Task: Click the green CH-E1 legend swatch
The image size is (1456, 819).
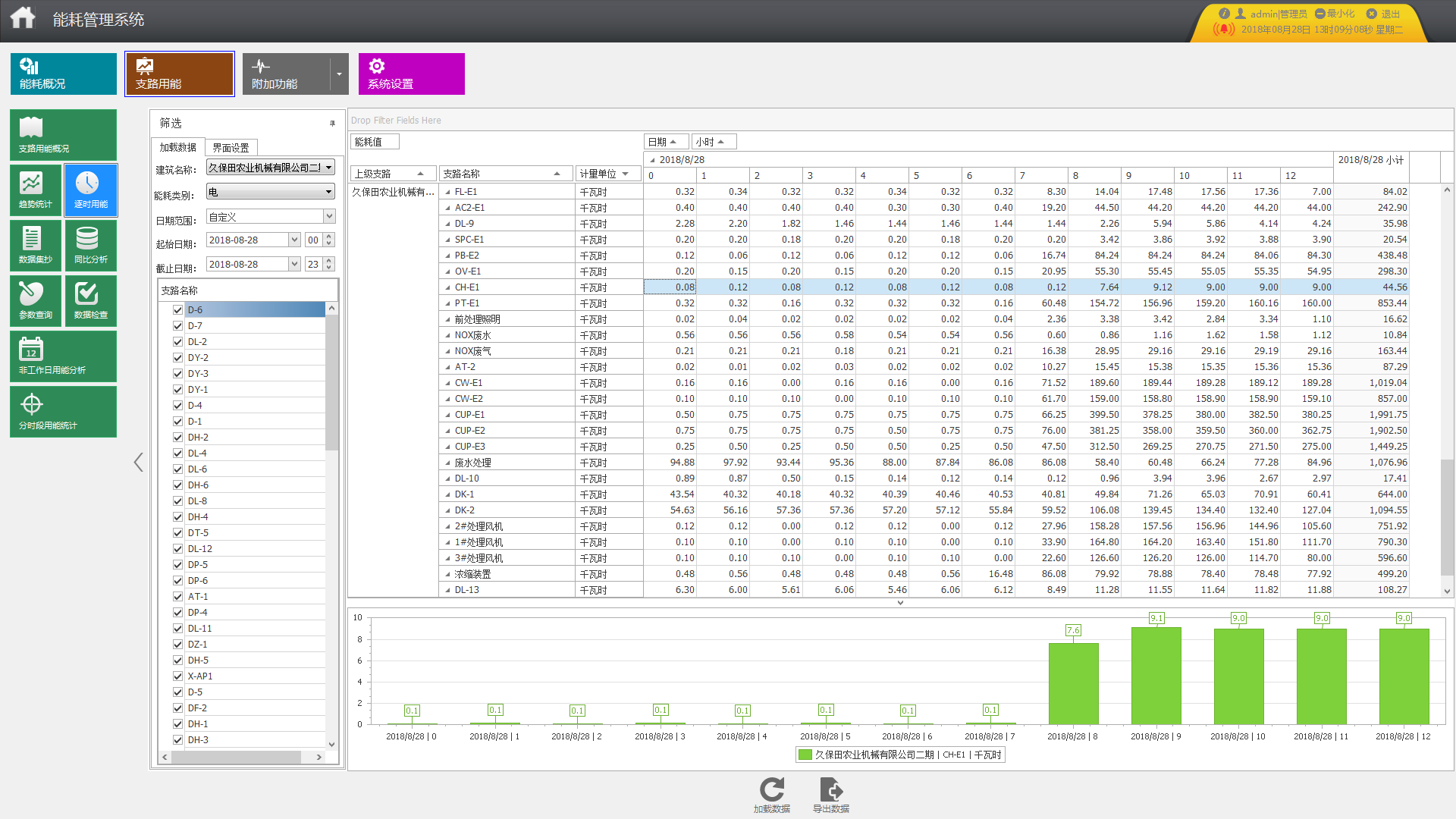Action: [805, 755]
